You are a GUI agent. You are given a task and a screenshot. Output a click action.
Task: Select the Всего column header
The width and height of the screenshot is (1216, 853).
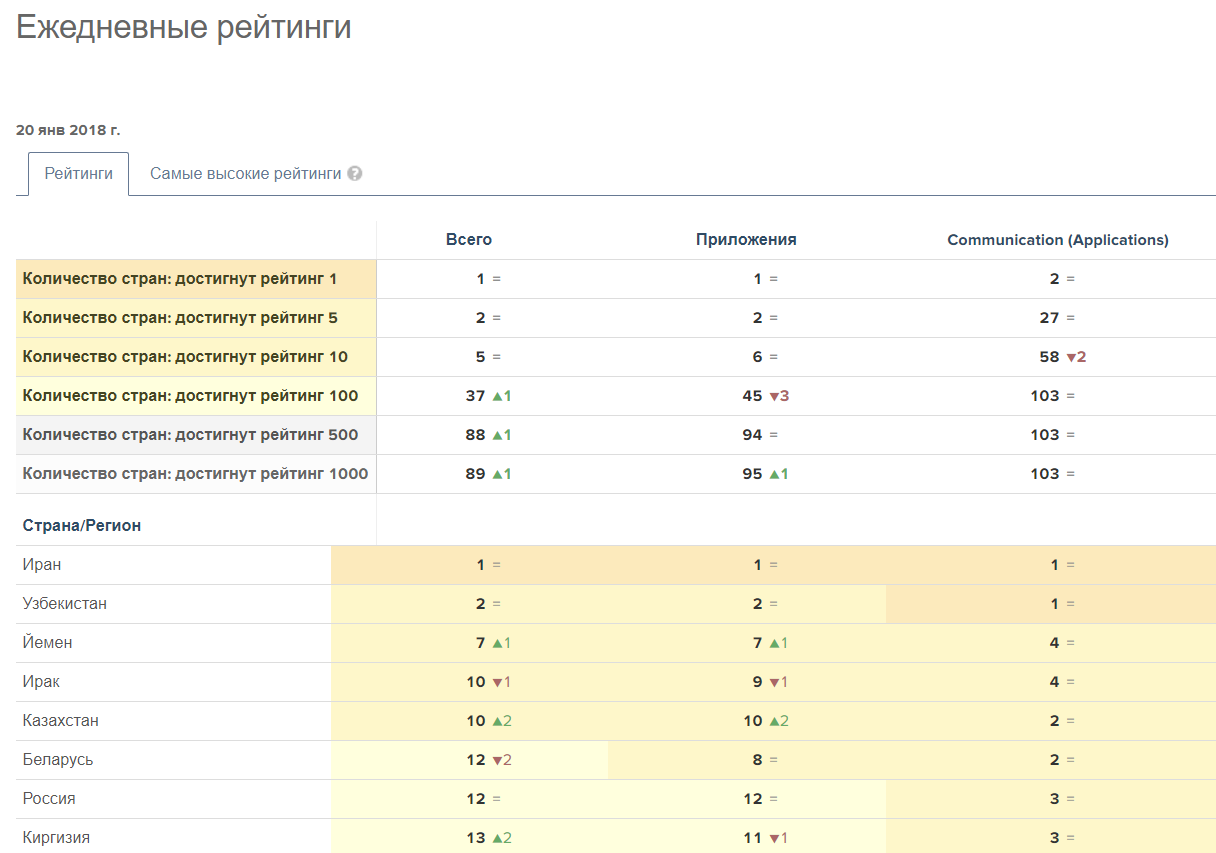click(469, 240)
